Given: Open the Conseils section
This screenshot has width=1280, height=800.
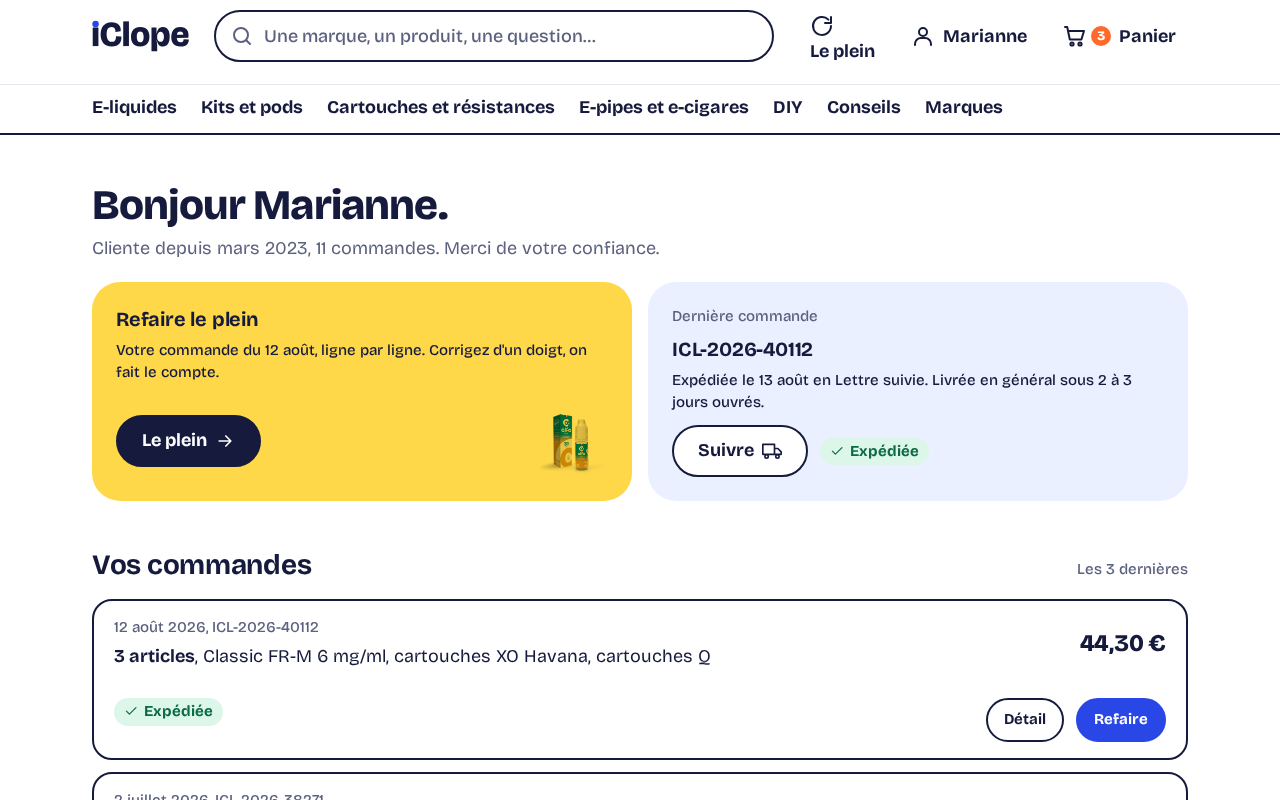Looking at the screenshot, I should pos(864,107).
